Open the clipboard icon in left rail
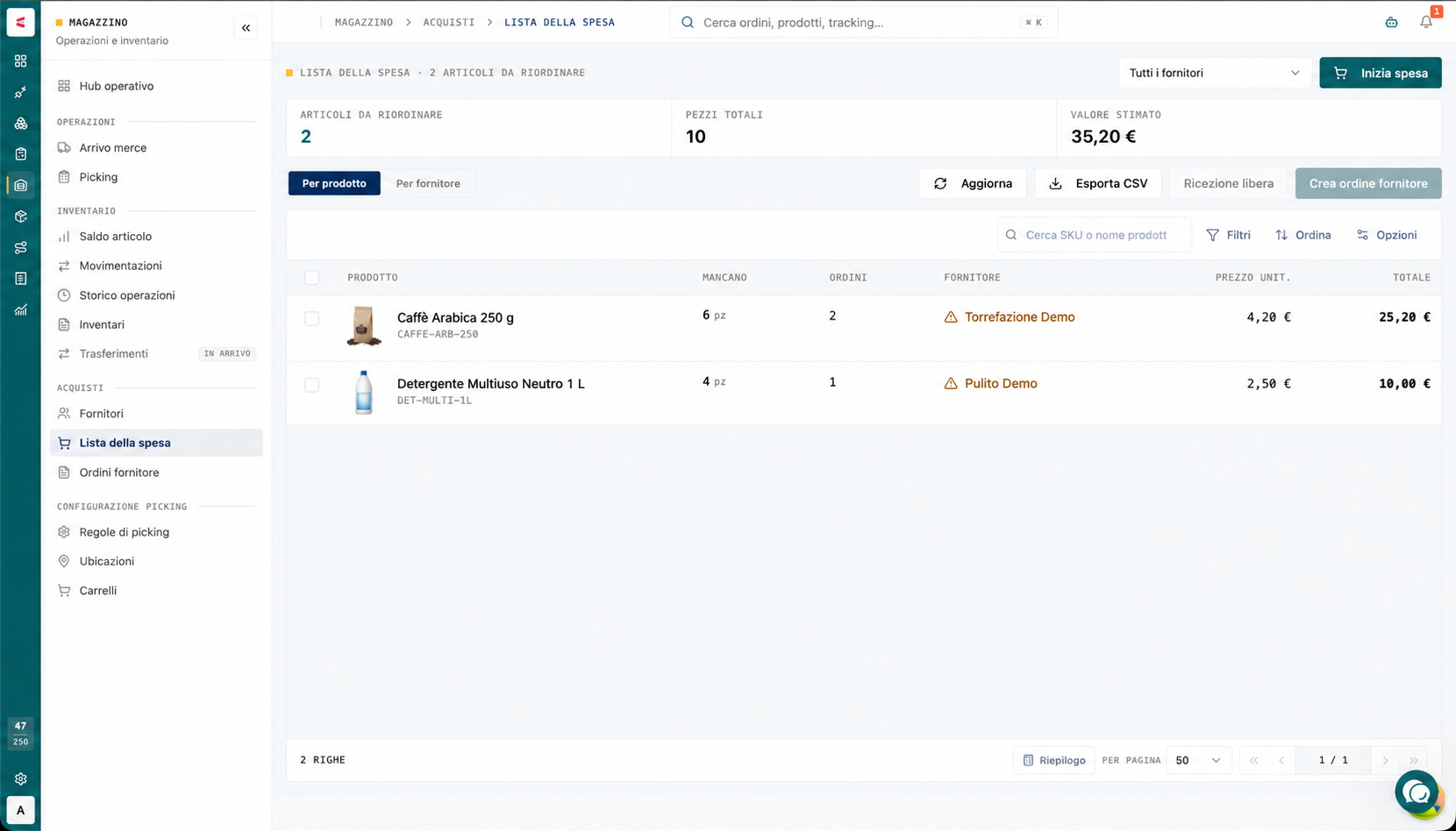Image resolution: width=1456 pixels, height=831 pixels. coord(20,154)
